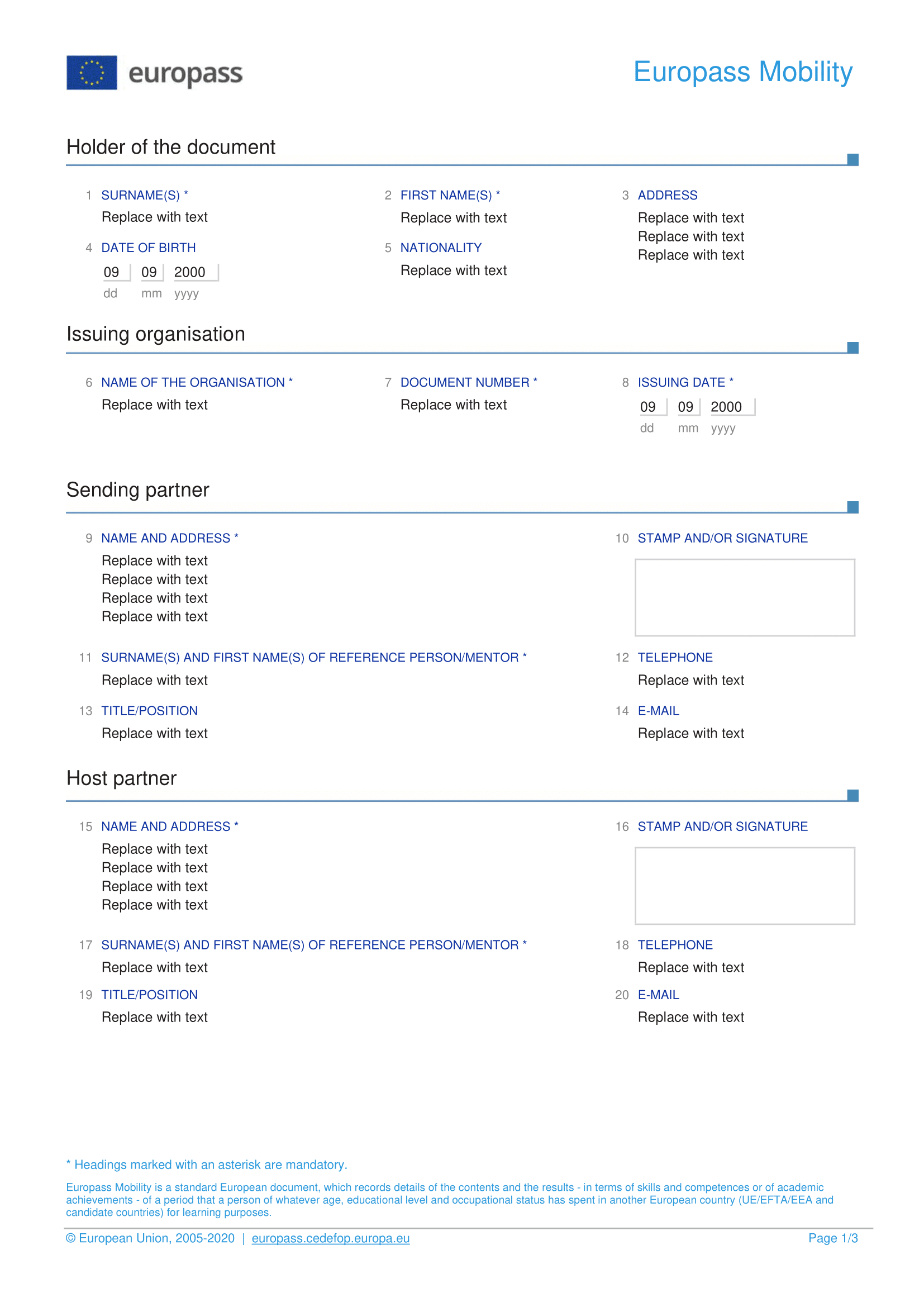
Task: Select the date of birth day field
Action: [x=112, y=273]
